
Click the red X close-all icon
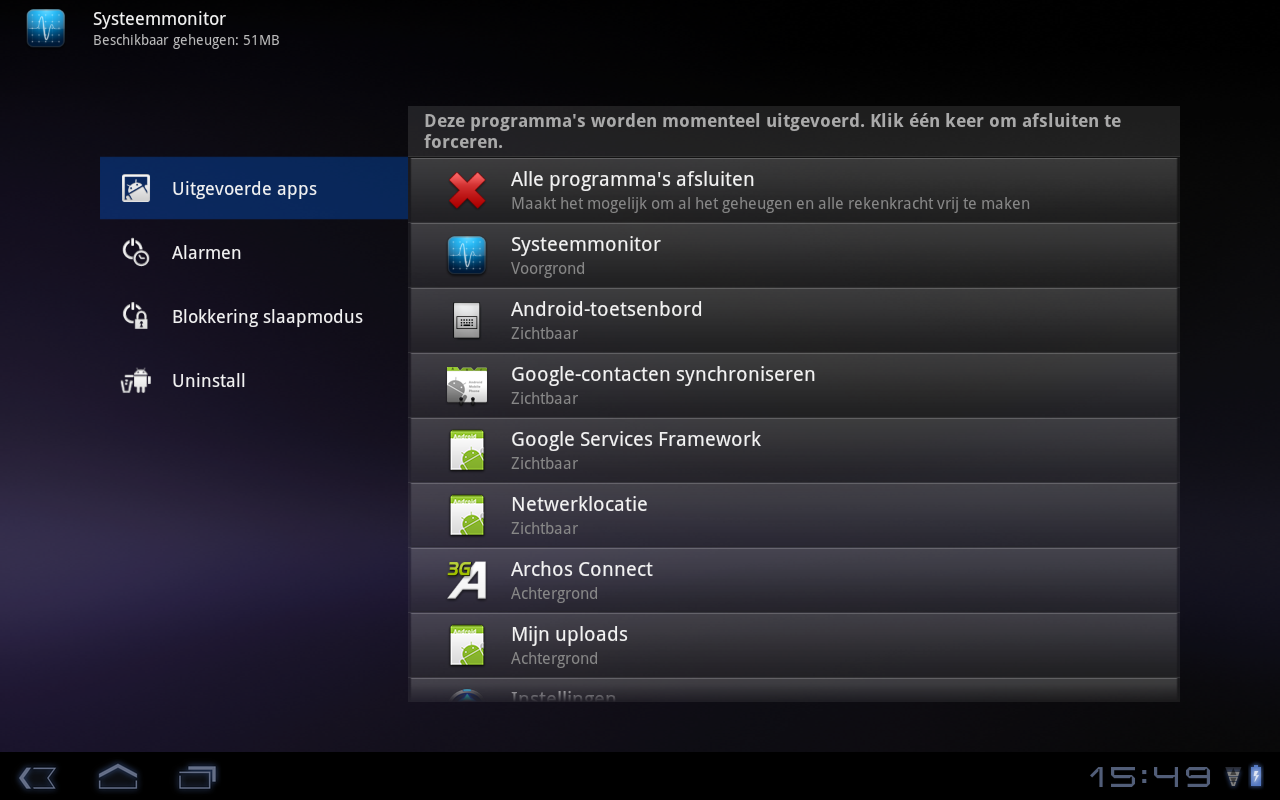click(467, 190)
